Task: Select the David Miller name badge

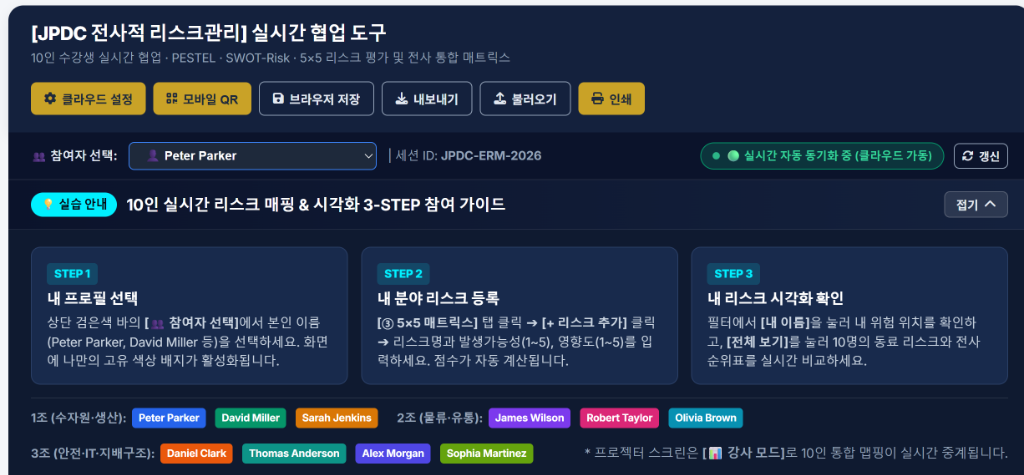Action: coord(251,418)
